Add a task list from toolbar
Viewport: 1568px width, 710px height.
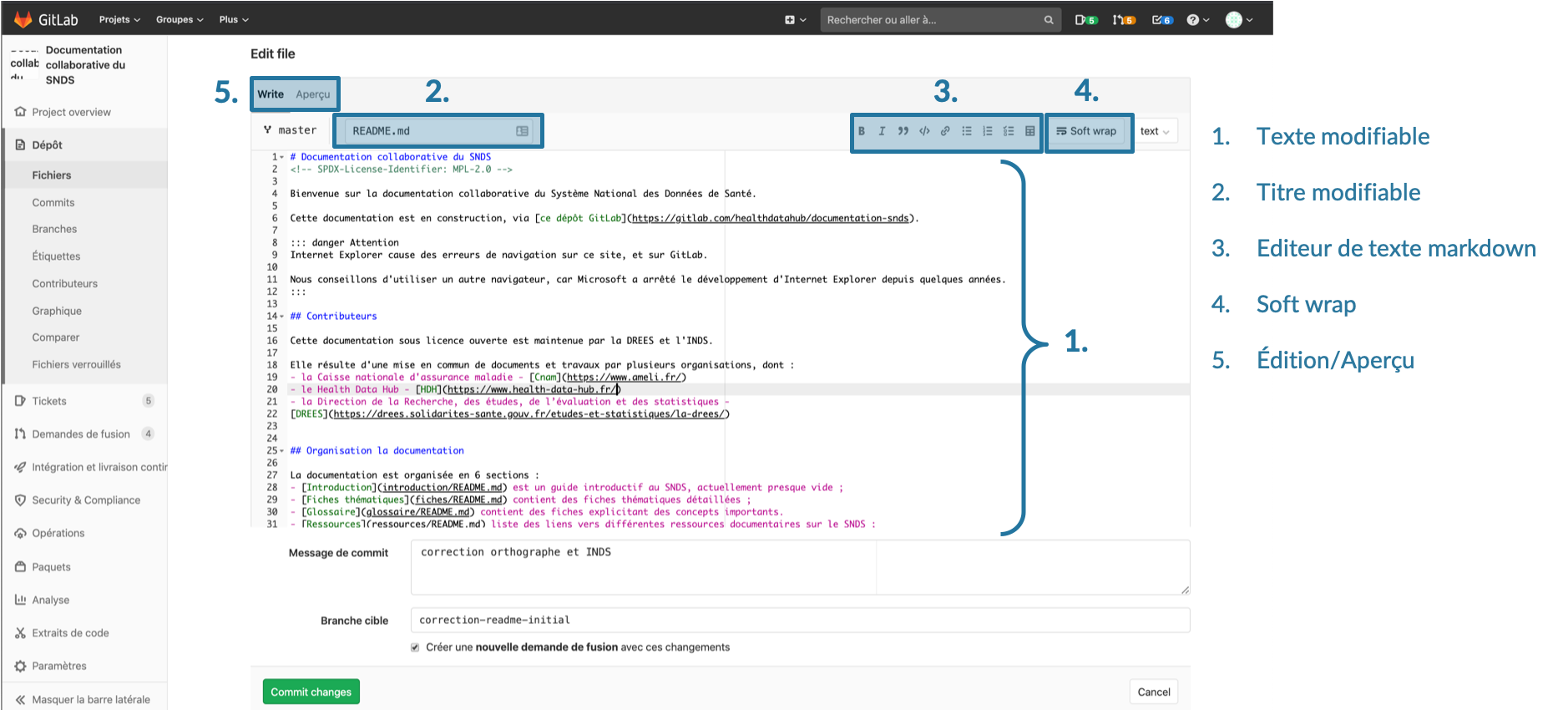[x=1009, y=131]
